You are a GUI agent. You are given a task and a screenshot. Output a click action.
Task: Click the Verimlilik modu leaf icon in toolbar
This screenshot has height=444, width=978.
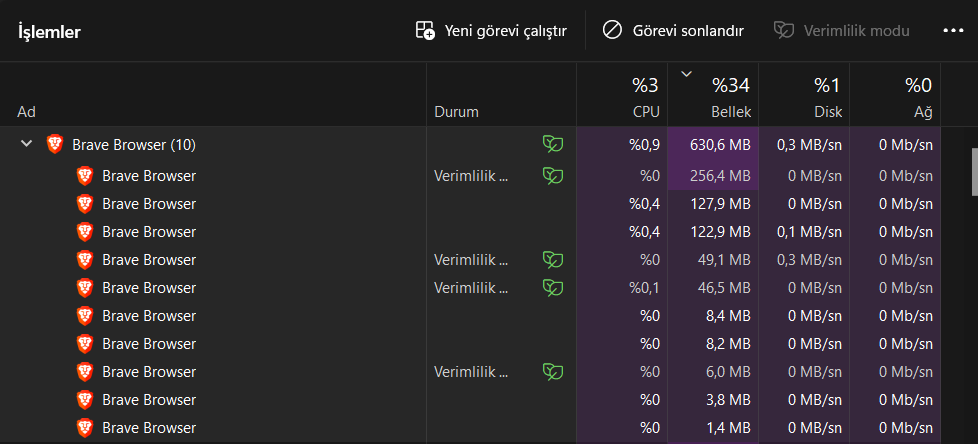784,31
